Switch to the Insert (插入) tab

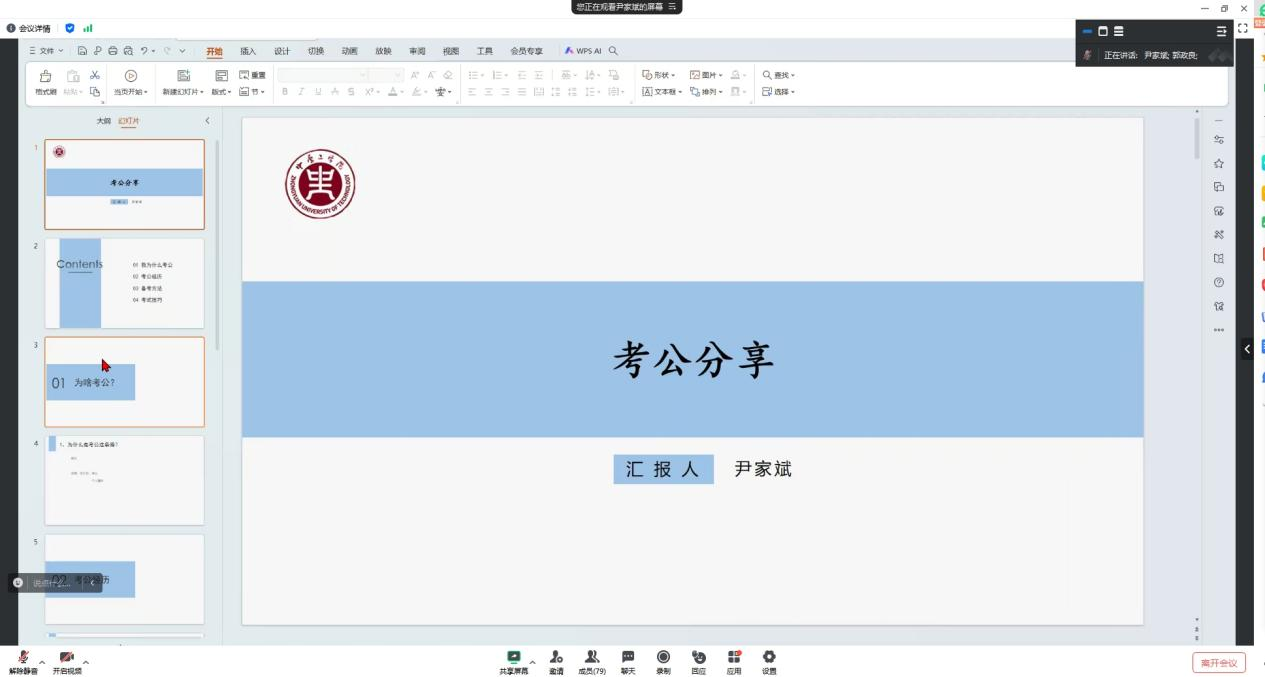point(248,51)
